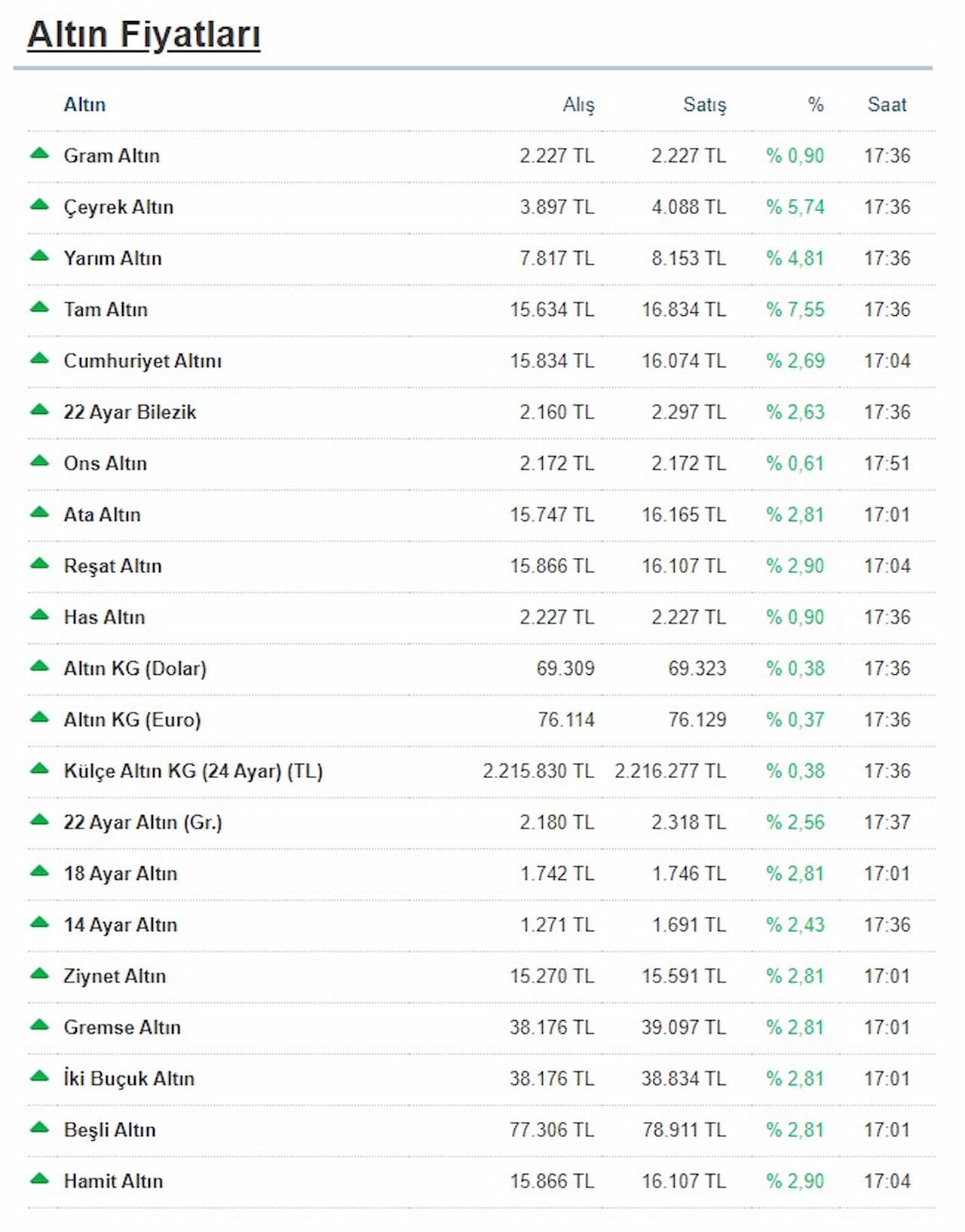Click the Alış column header
Image resolution: width=965 pixels, height=1232 pixels.
[578, 105]
